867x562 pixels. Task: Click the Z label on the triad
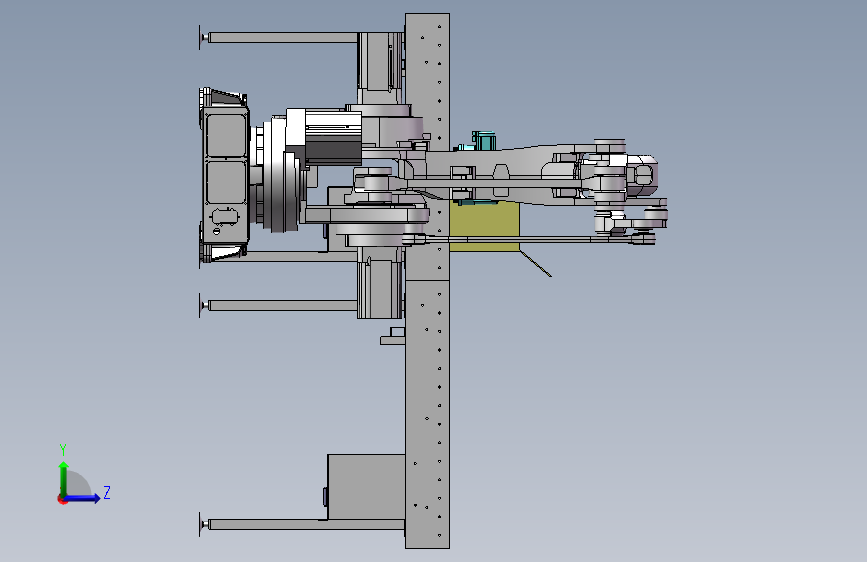click(x=107, y=492)
